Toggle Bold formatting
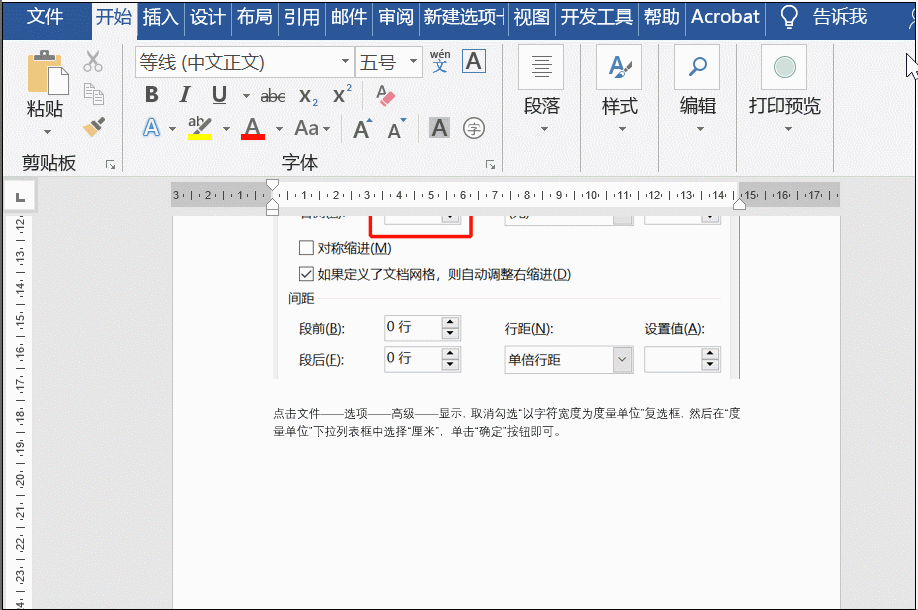The width and height of the screenshot is (918, 610). tap(152, 94)
